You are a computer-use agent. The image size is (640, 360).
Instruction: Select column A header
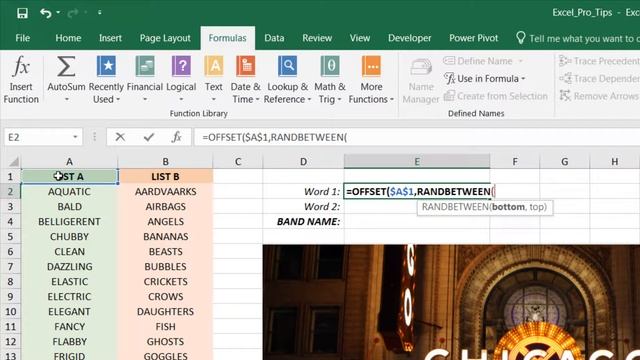click(69, 162)
